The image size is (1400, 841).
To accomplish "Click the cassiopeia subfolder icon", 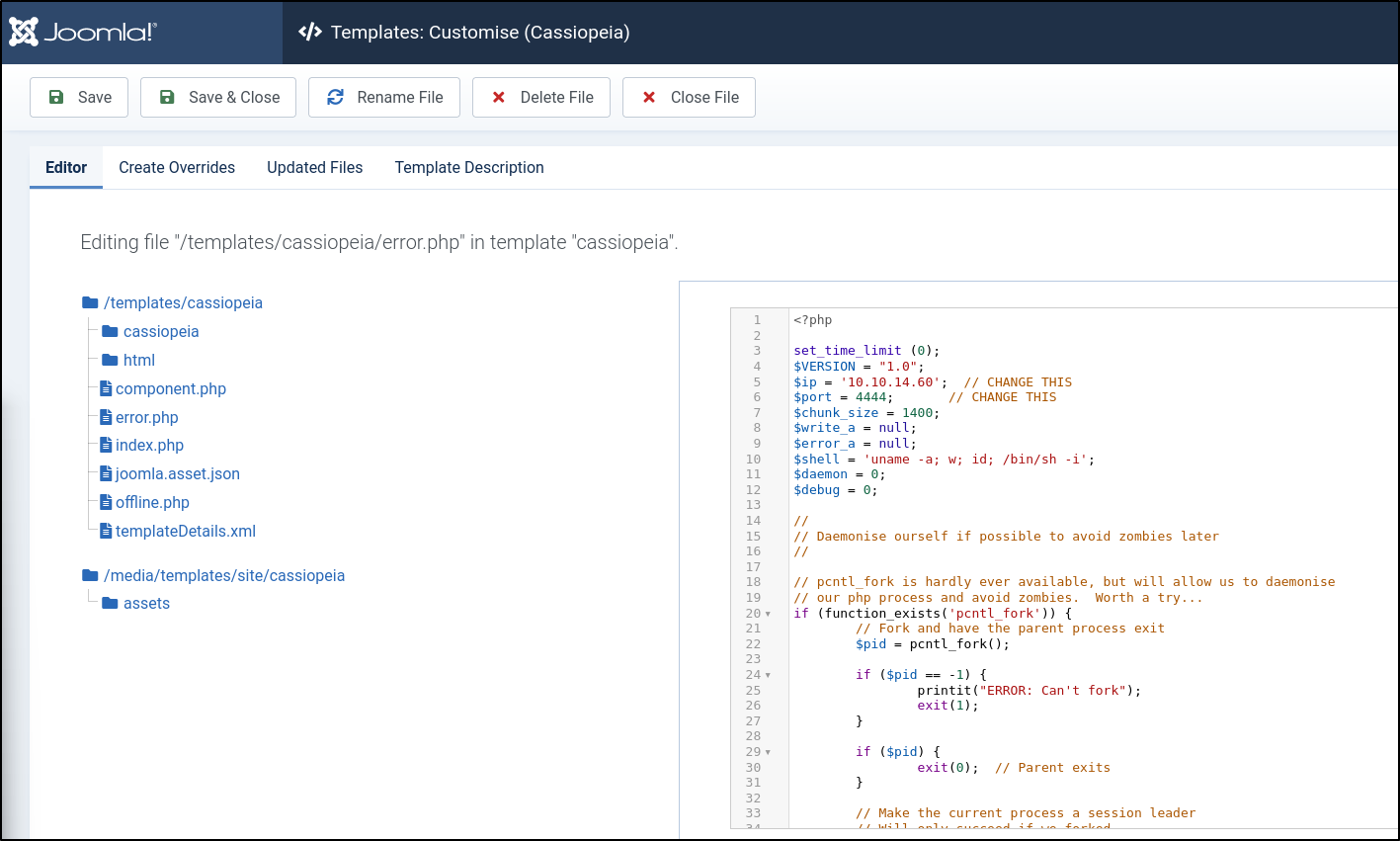I will 111,331.
